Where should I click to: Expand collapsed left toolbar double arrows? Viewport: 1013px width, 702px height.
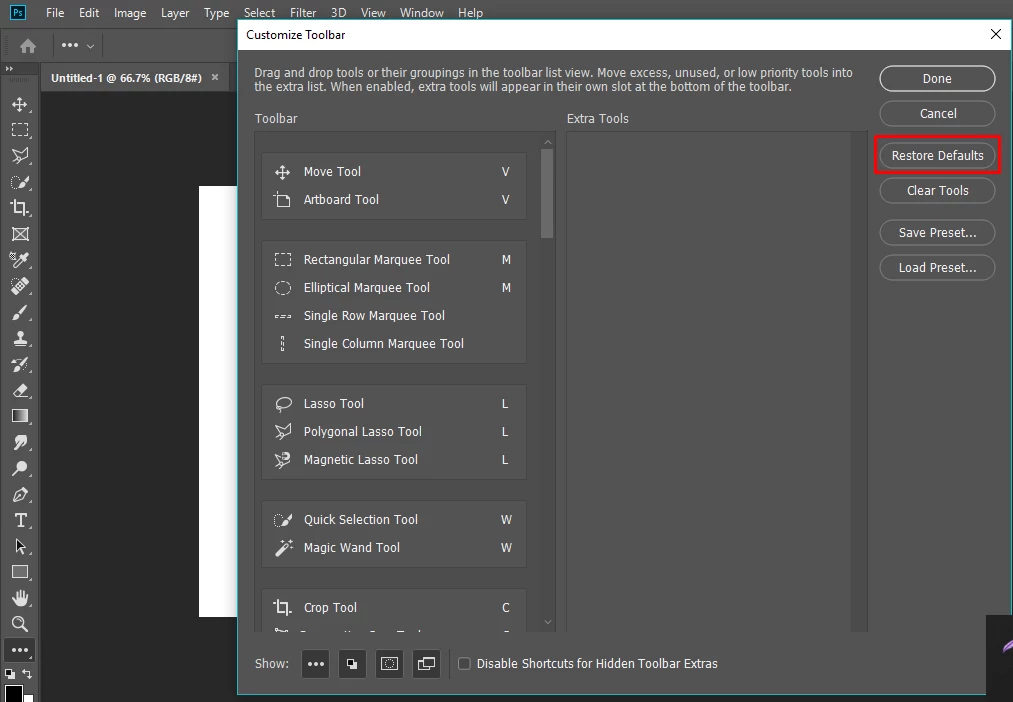tap(9, 68)
